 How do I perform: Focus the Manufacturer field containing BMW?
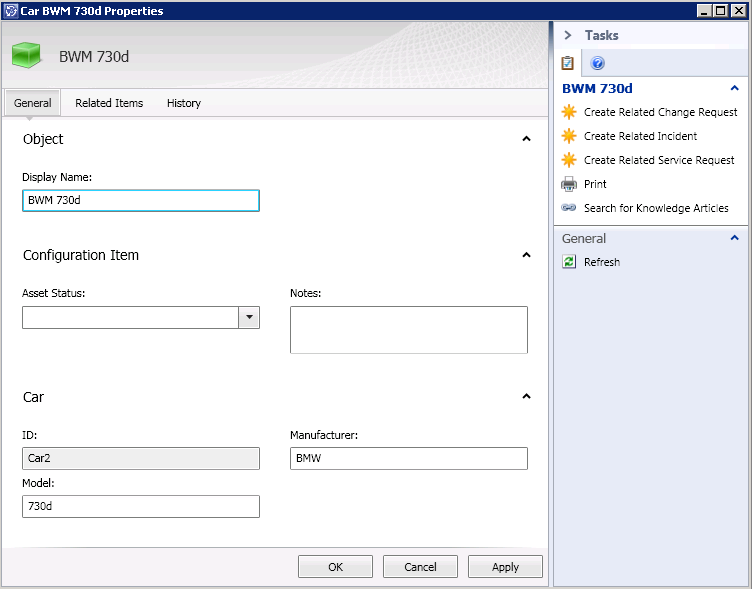(408, 458)
